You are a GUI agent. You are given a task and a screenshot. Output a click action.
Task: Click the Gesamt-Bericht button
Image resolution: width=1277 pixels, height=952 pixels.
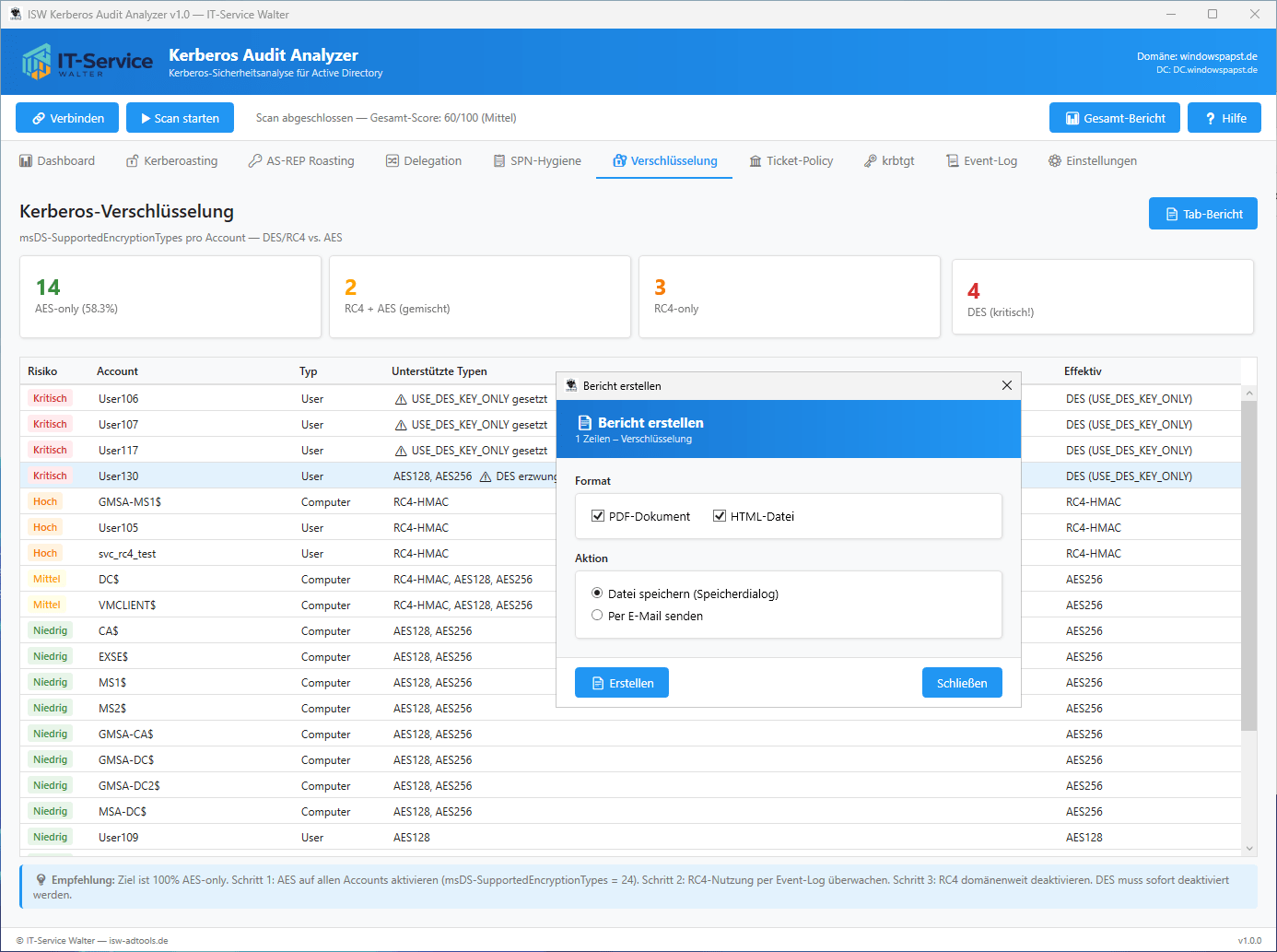point(1114,118)
